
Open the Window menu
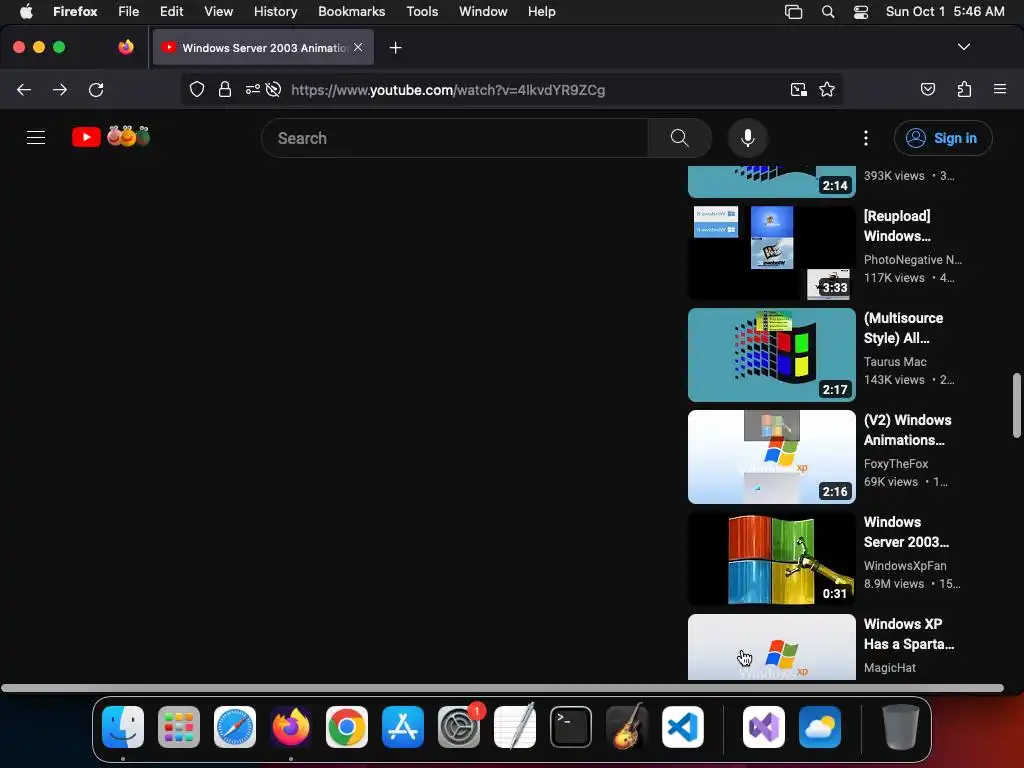483,12
